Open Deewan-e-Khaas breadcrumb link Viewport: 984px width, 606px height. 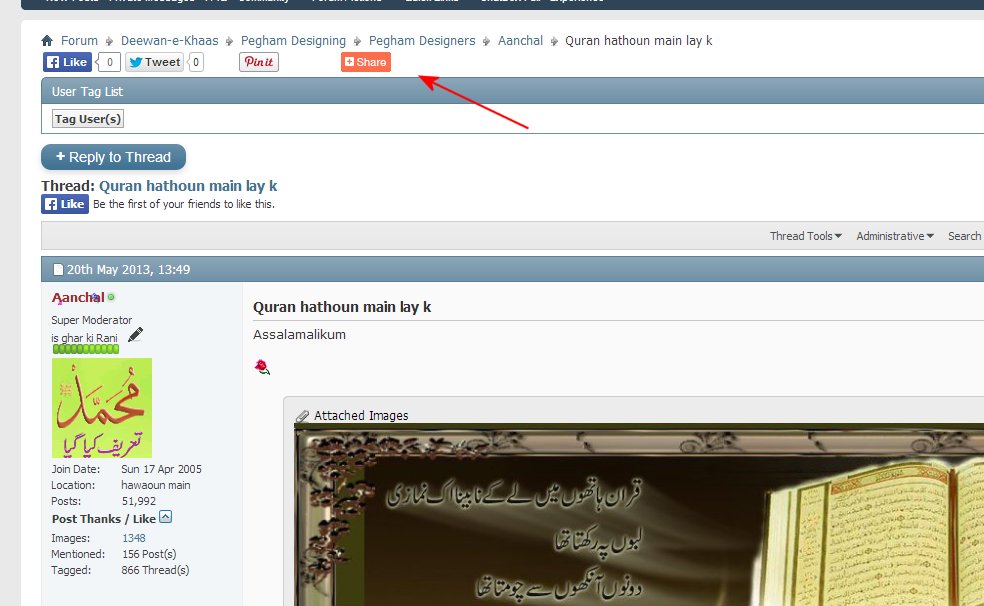tap(169, 41)
